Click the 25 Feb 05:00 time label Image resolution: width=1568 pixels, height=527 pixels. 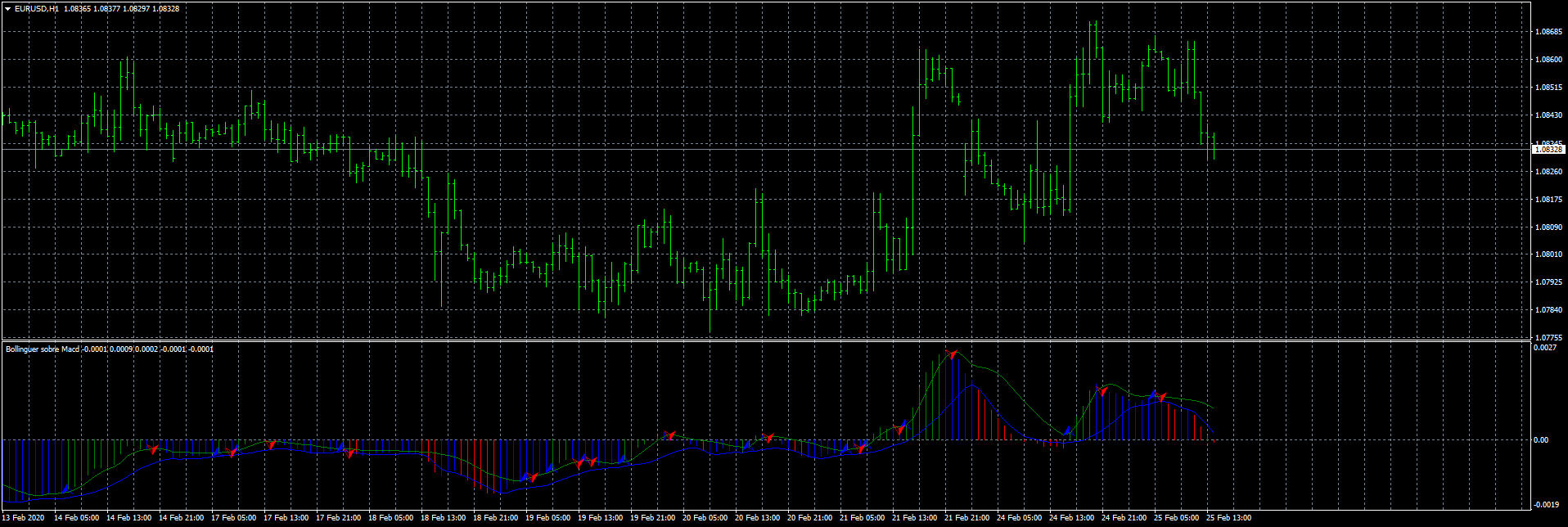pos(1176,517)
